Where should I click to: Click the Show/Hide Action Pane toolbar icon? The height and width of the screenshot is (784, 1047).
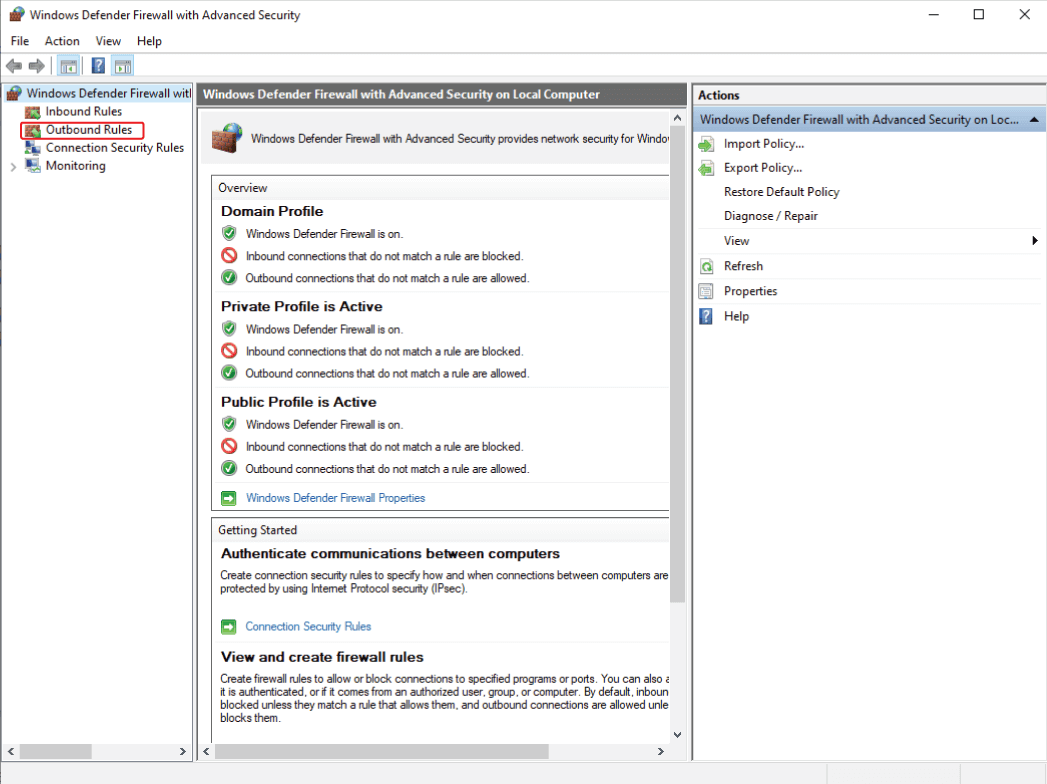(x=122, y=65)
